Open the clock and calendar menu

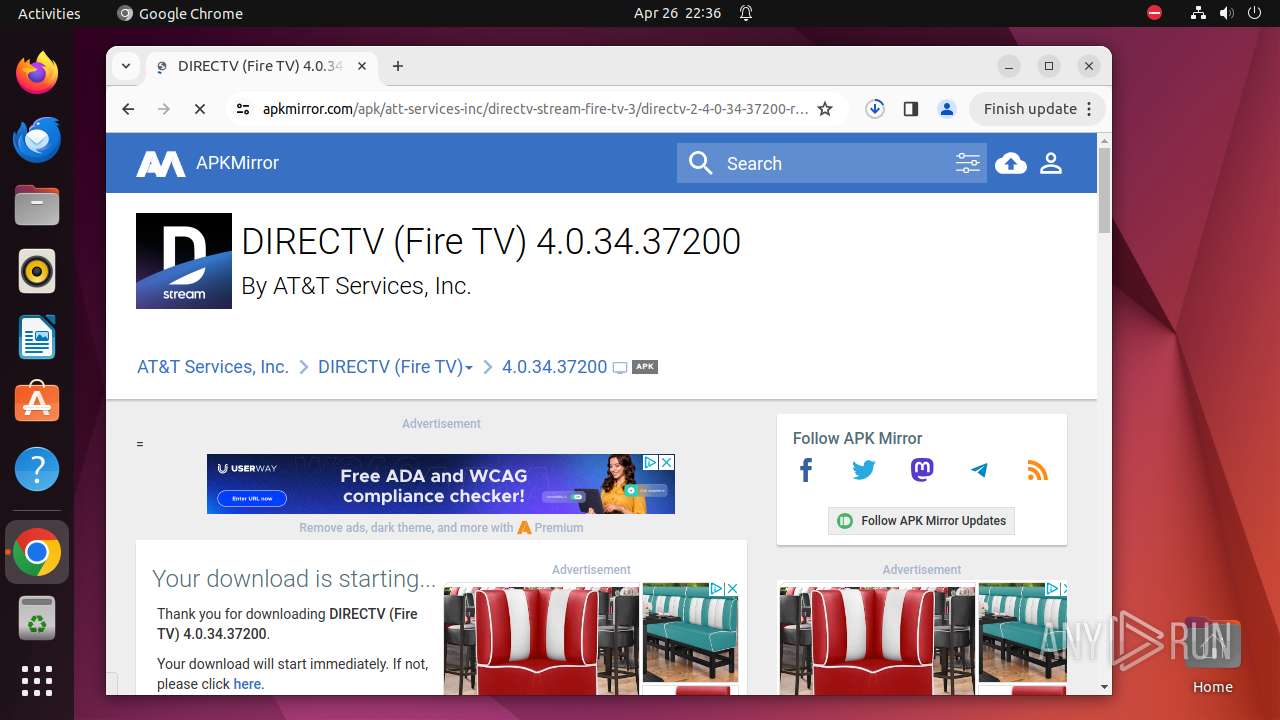(677, 13)
